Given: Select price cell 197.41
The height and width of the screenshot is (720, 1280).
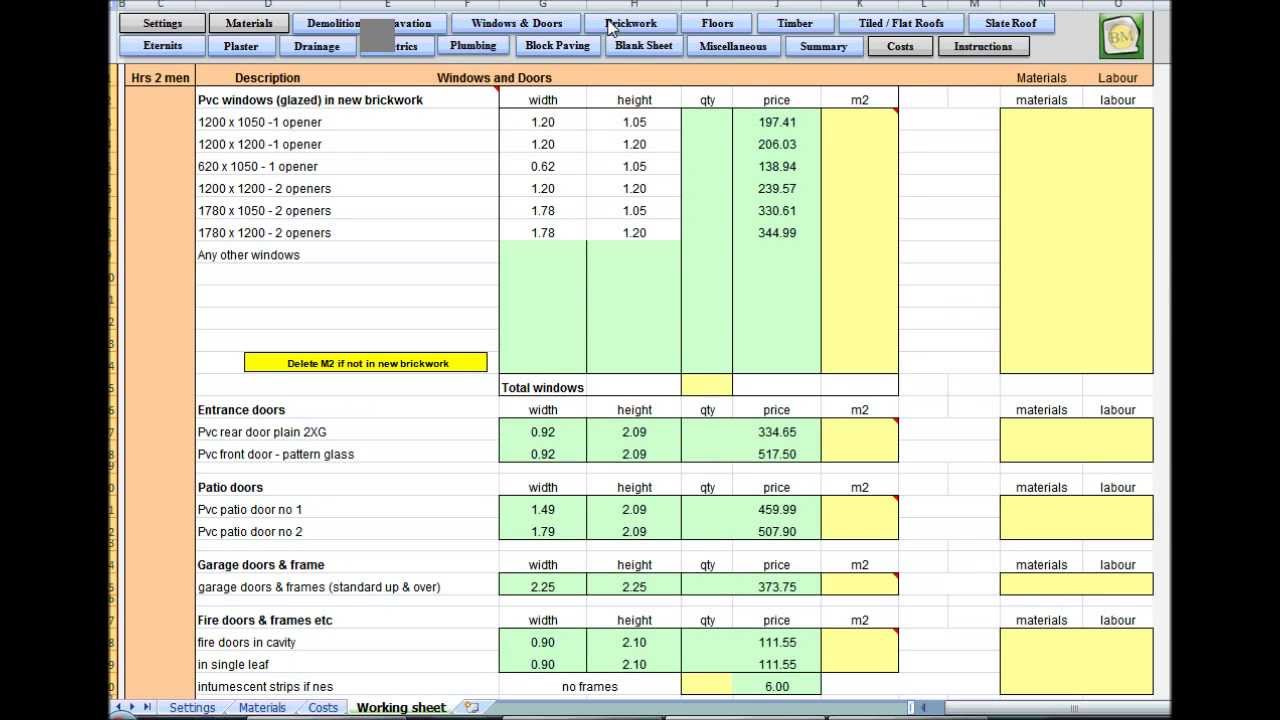Looking at the screenshot, I should (x=777, y=122).
